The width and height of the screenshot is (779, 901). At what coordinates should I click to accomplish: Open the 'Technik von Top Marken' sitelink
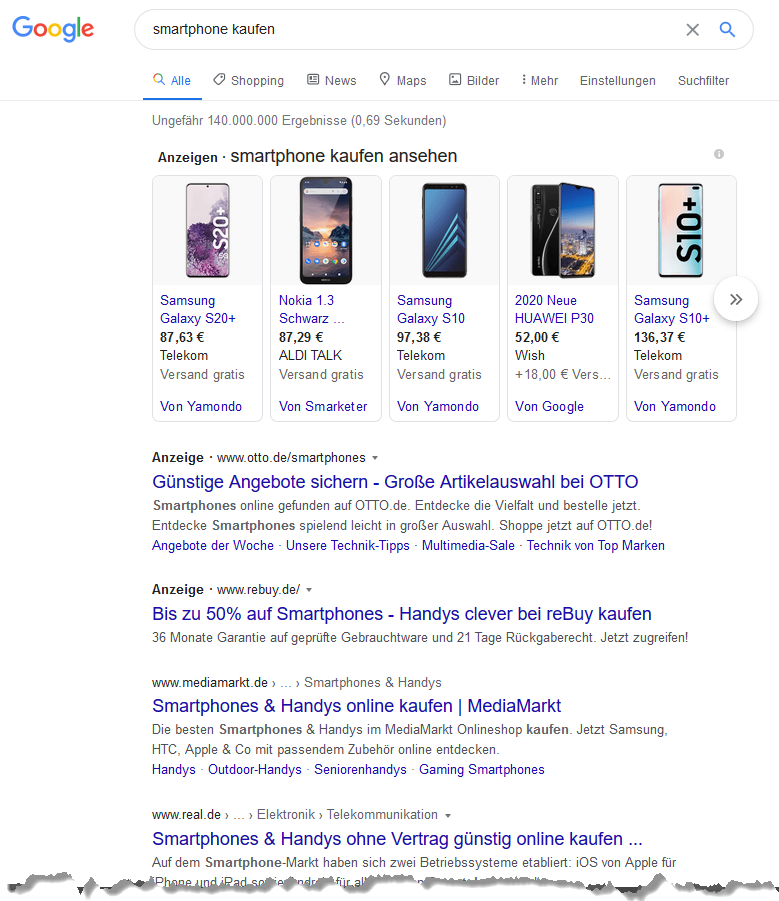coord(596,545)
